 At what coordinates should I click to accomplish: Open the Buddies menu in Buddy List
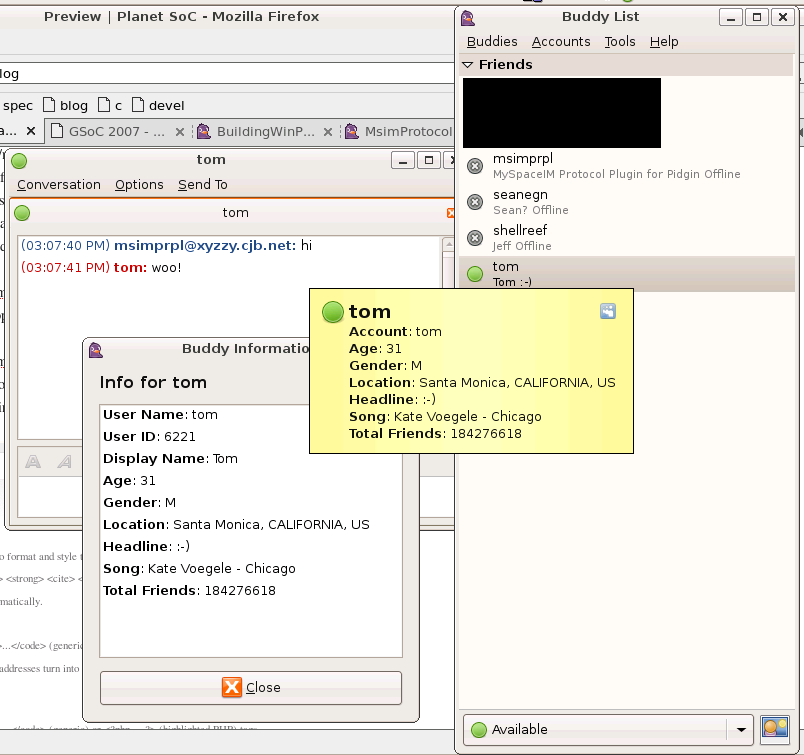(492, 42)
